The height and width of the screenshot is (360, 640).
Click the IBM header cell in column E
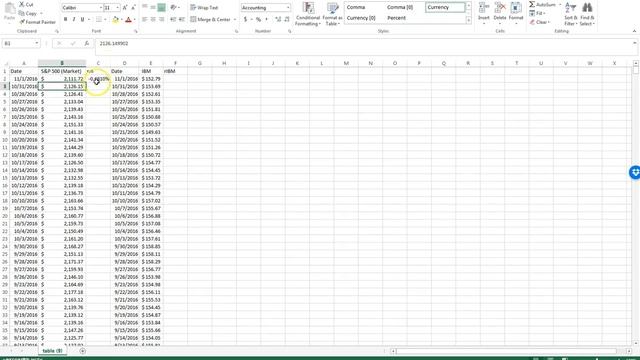[x=151, y=71]
